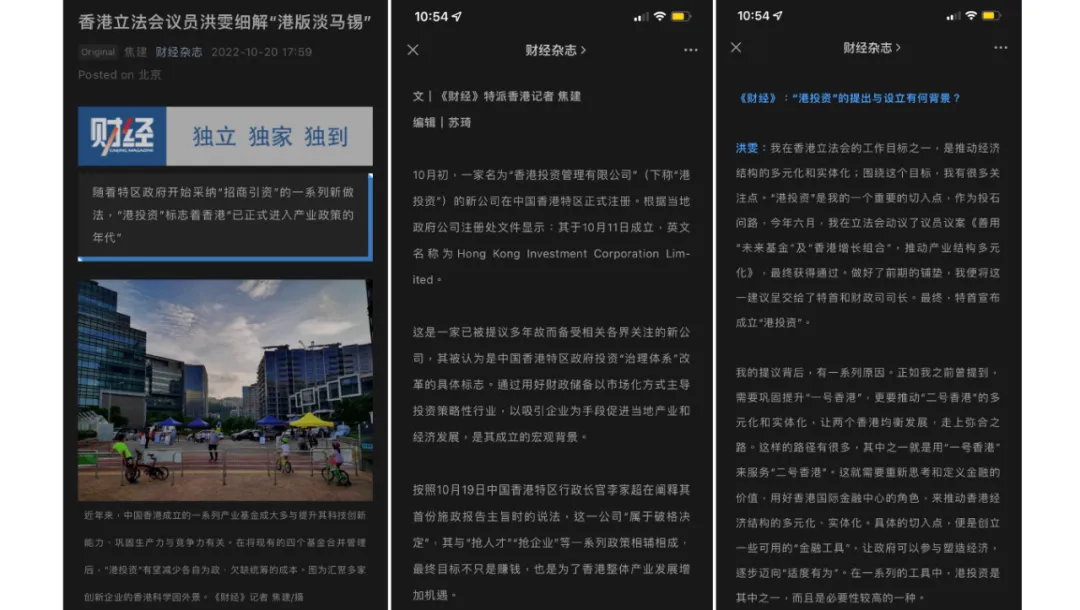
Task: Tap the Wi-Fi icon in middle status bar
Action: pos(659,17)
